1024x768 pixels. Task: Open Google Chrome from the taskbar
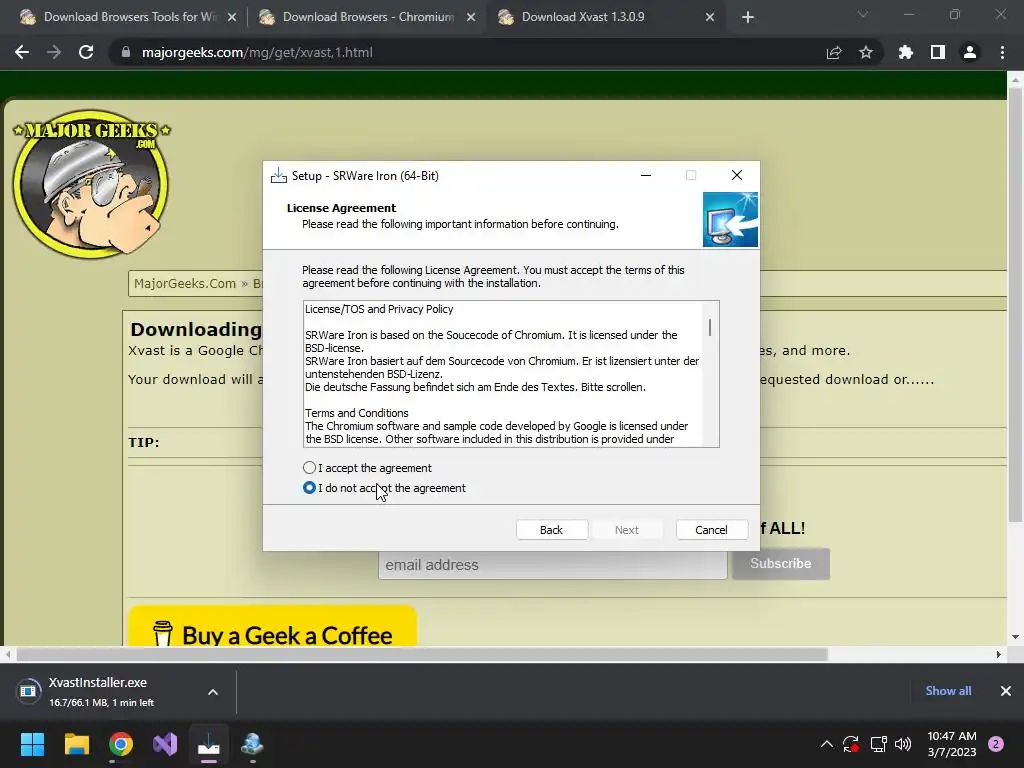(x=121, y=744)
